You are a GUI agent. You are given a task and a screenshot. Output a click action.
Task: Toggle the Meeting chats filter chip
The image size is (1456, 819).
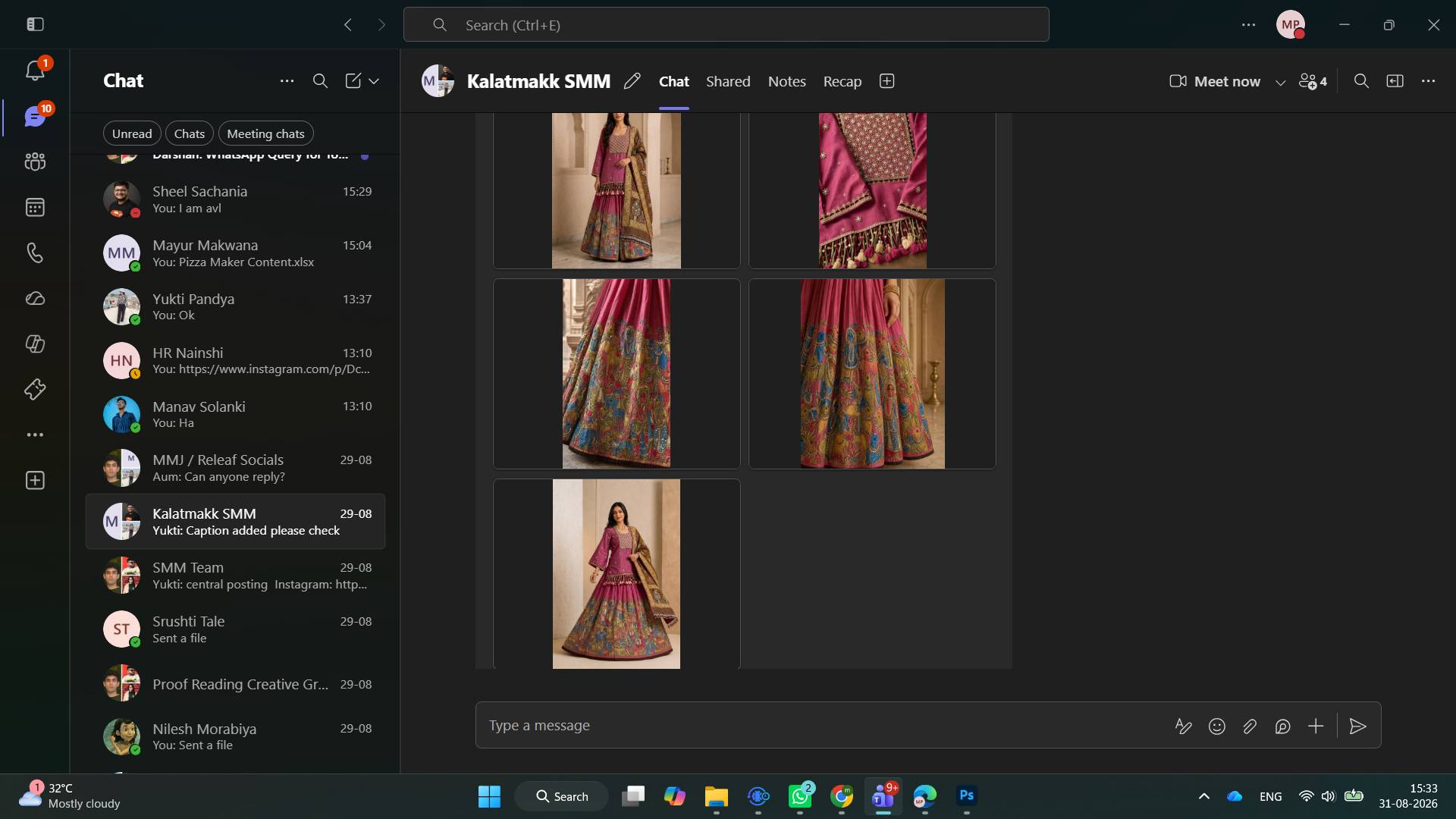tap(265, 133)
